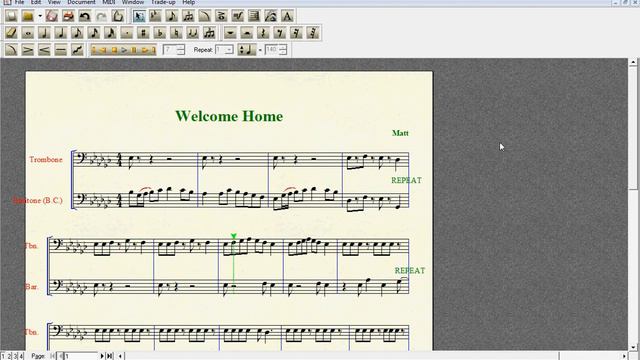The image size is (640, 360).
Task: Open the Window menu
Action: (x=133, y=2)
